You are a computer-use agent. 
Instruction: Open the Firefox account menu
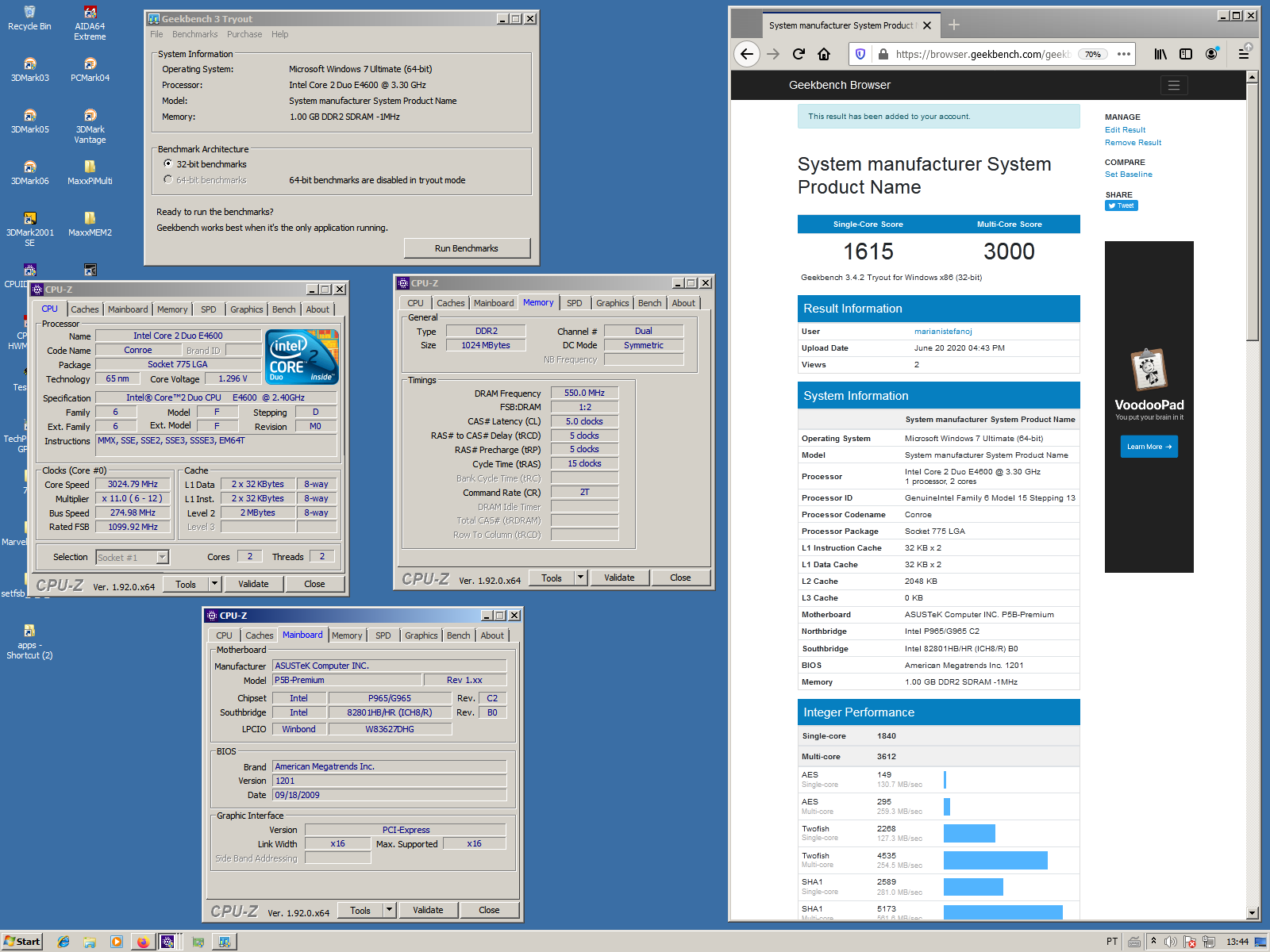click(x=1211, y=54)
